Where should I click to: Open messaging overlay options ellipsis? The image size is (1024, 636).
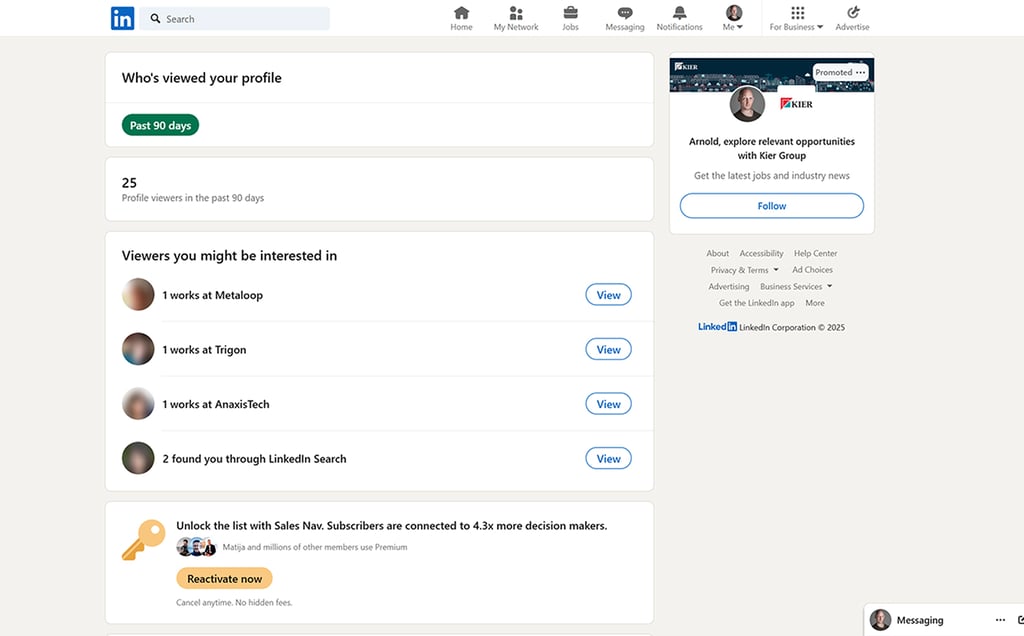click(1000, 620)
